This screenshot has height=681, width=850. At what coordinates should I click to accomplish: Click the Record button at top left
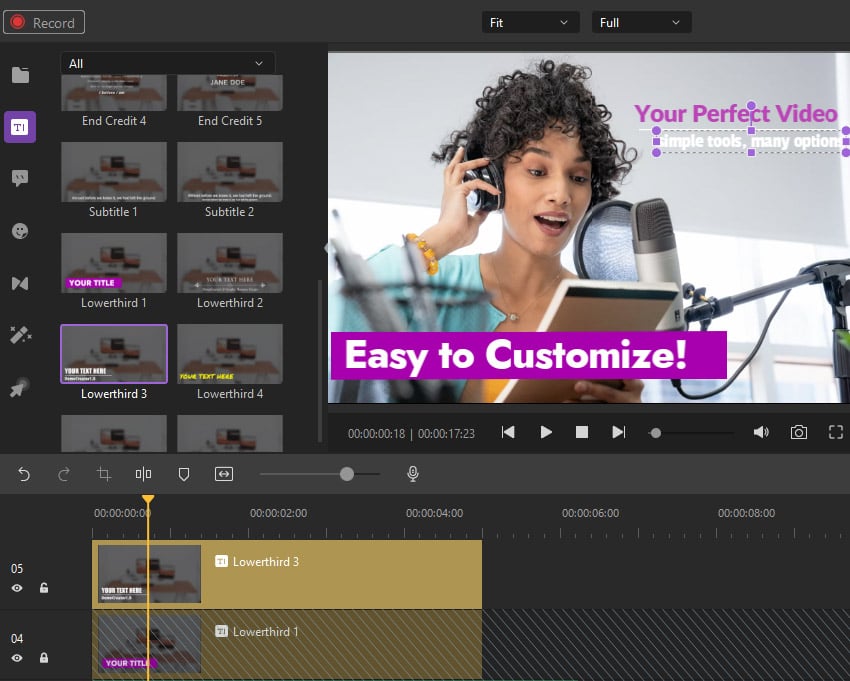(44, 21)
